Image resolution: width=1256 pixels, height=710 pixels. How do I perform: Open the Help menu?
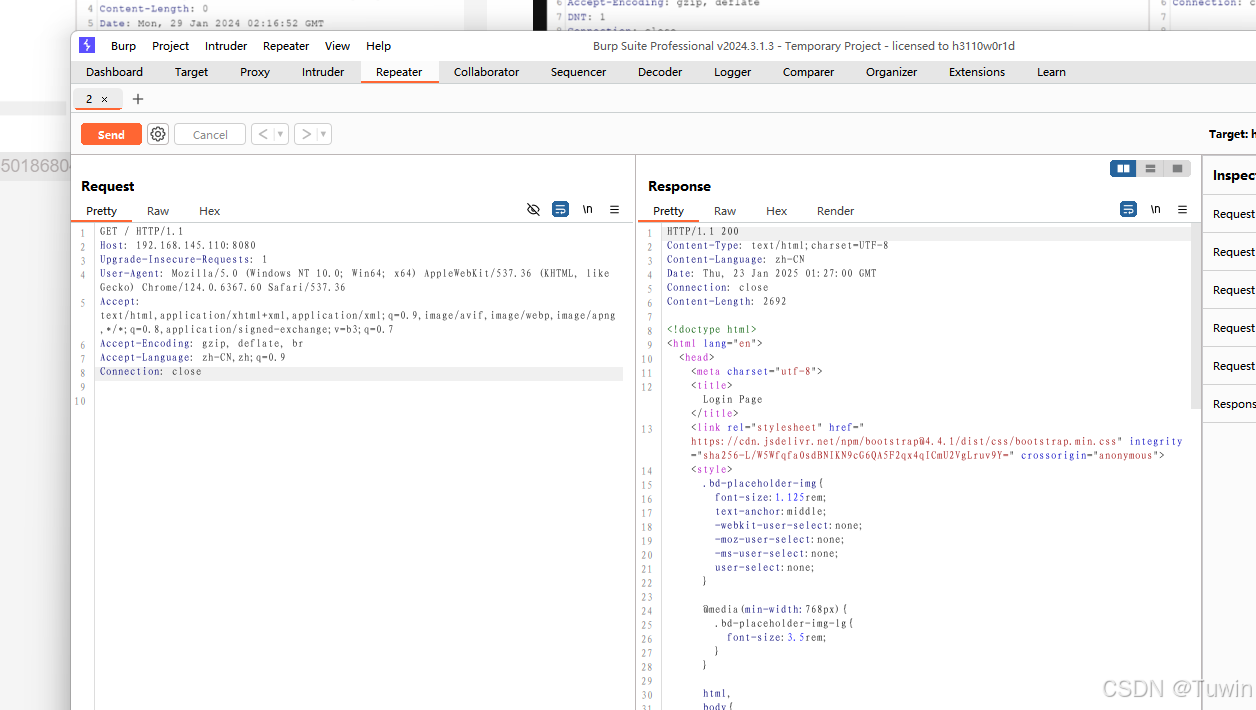click(379, 46)
